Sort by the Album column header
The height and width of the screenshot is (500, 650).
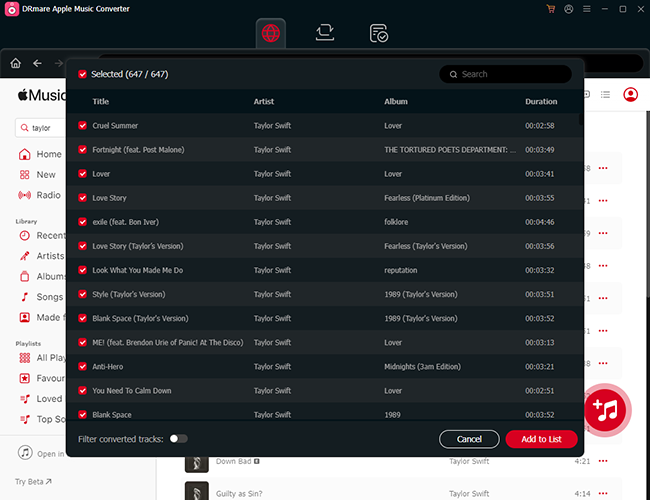[x=395, y=102]
